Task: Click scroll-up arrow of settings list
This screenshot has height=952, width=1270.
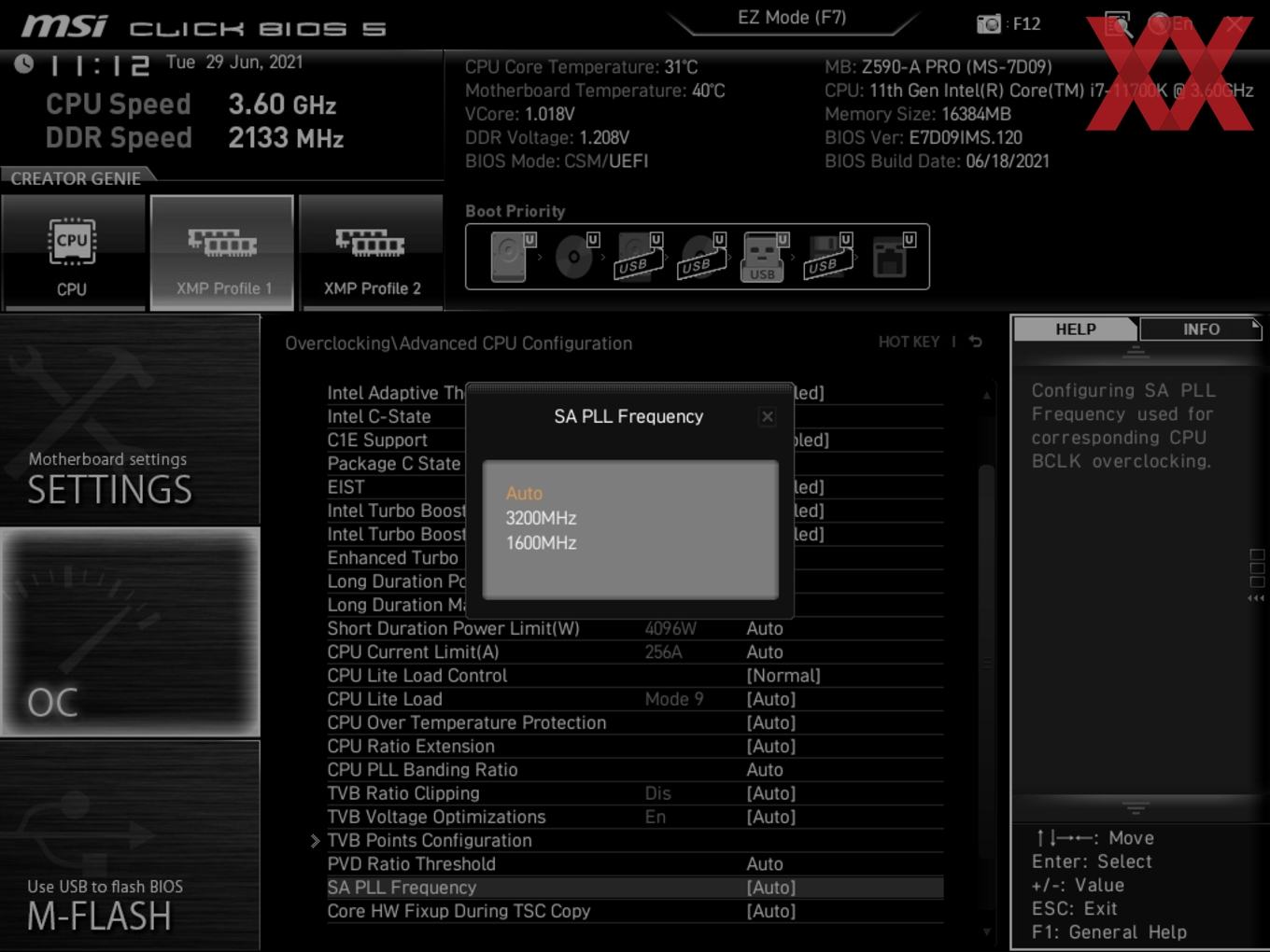Action: coord(986,396)
